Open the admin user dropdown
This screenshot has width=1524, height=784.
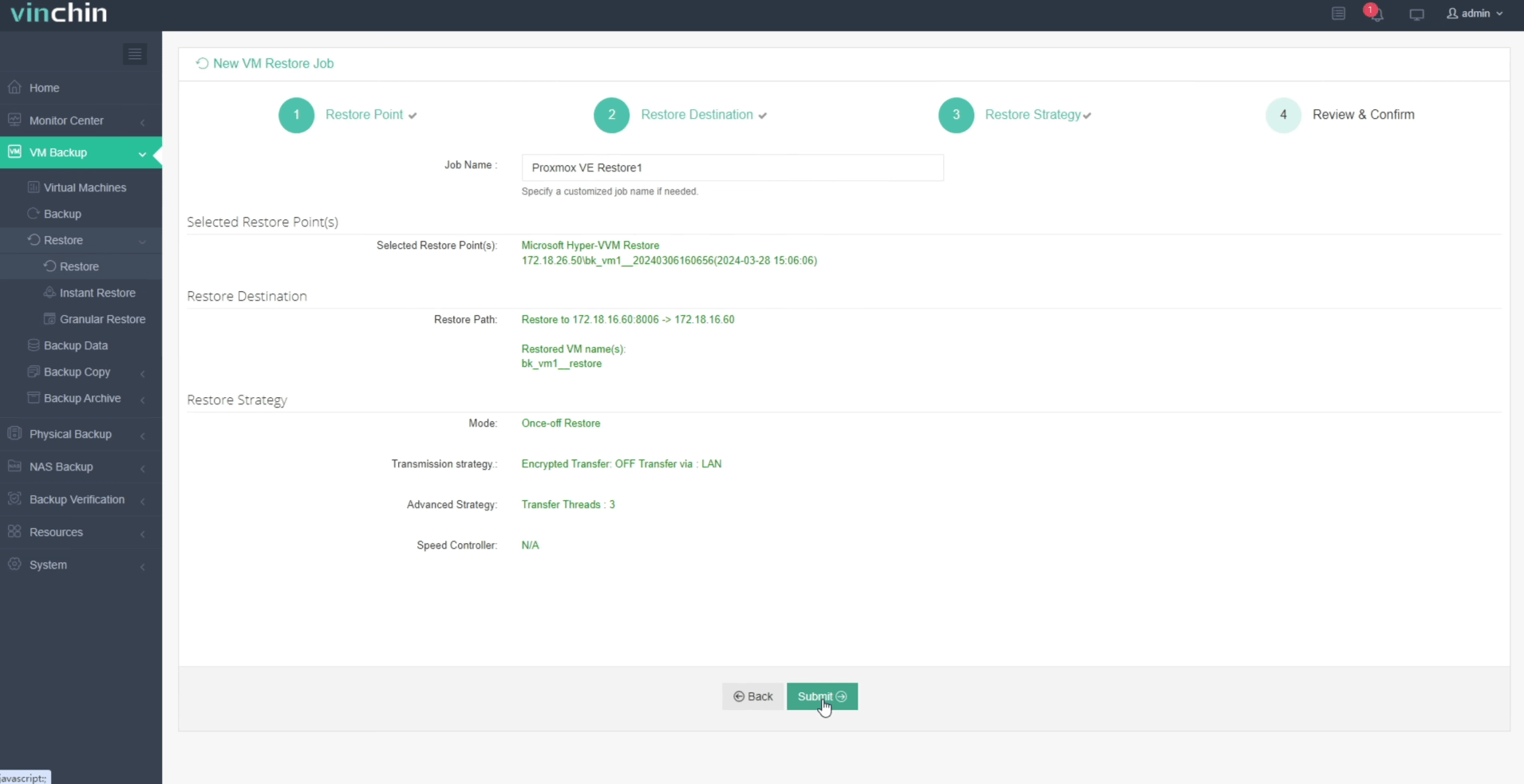tap(1475, 14)
